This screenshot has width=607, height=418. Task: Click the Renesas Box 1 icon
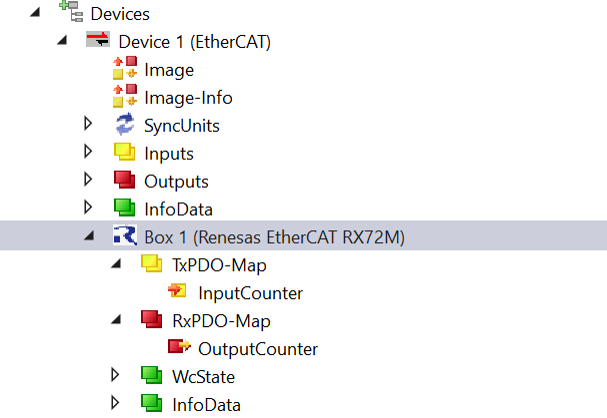[125, 235]
